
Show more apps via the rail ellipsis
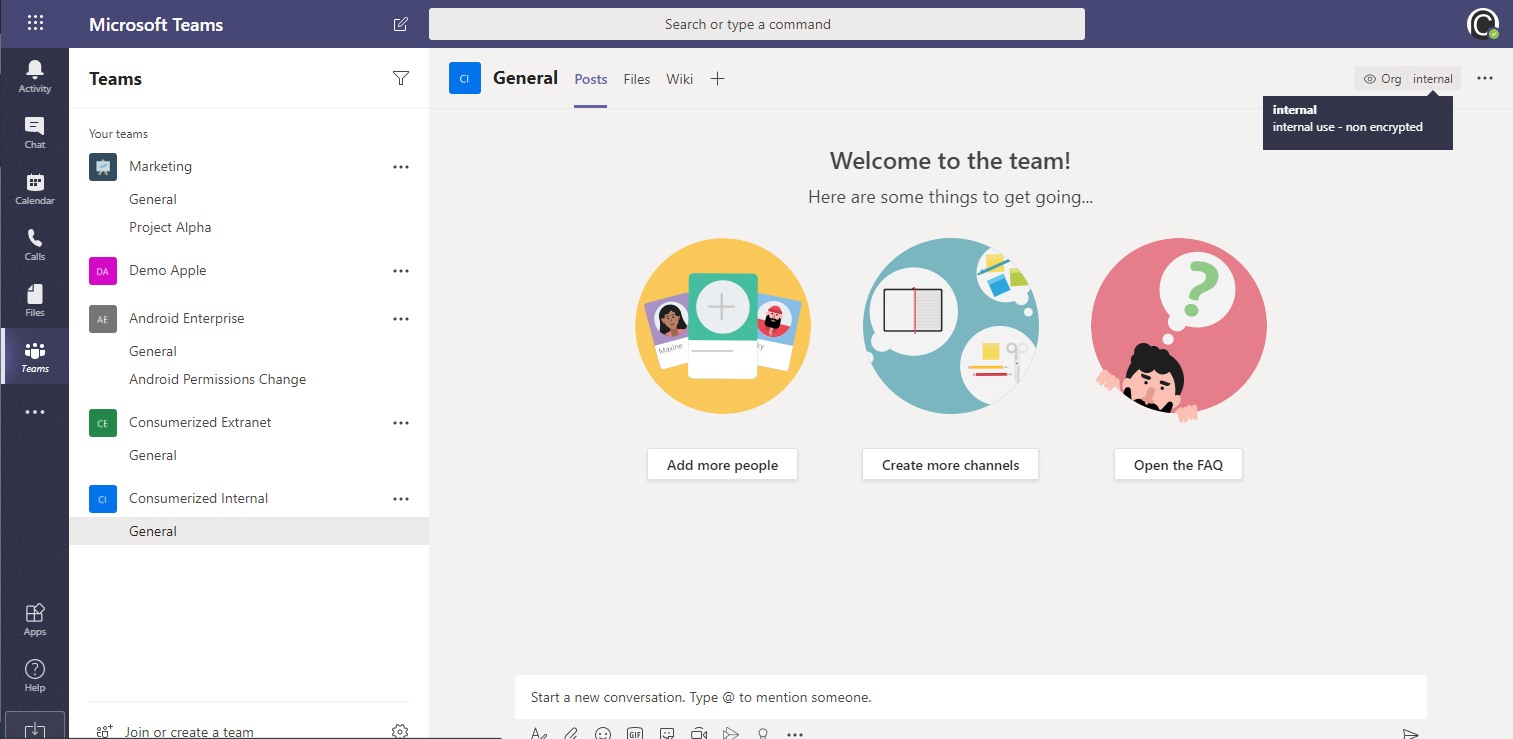tap(35, 412)
